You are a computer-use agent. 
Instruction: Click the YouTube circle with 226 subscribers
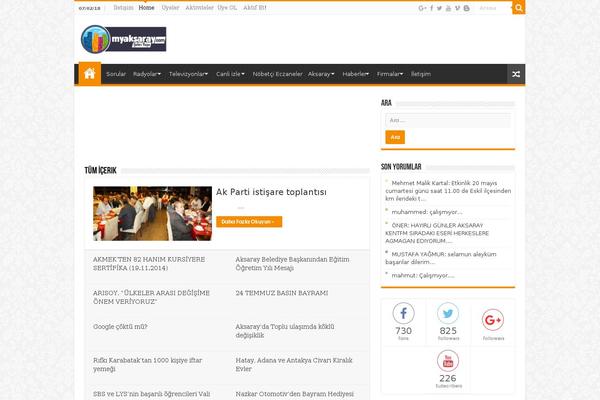pos(448,361)
